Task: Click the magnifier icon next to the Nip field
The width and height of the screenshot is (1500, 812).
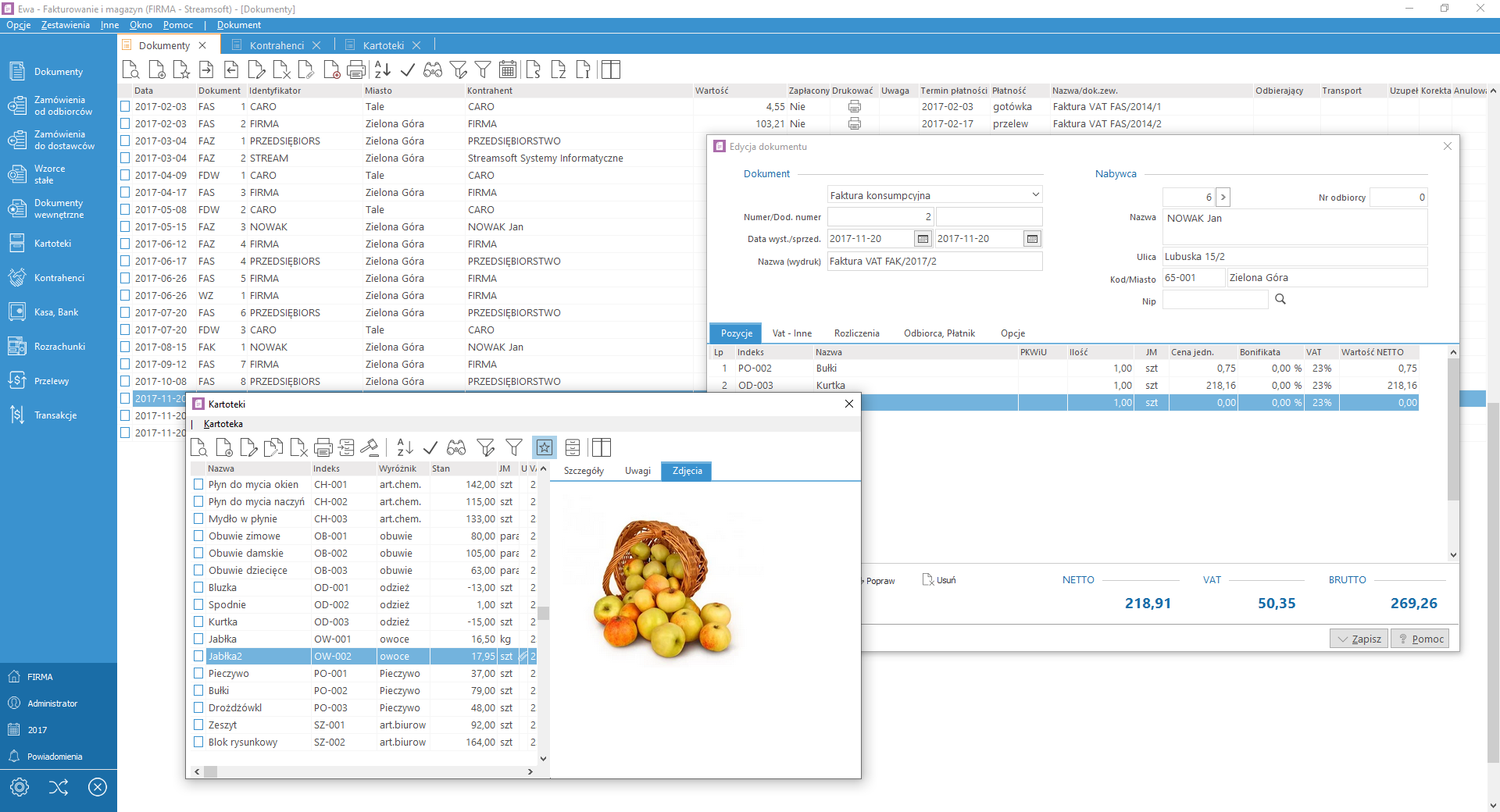Action: pyautogui.click(x=1280, y=300)
